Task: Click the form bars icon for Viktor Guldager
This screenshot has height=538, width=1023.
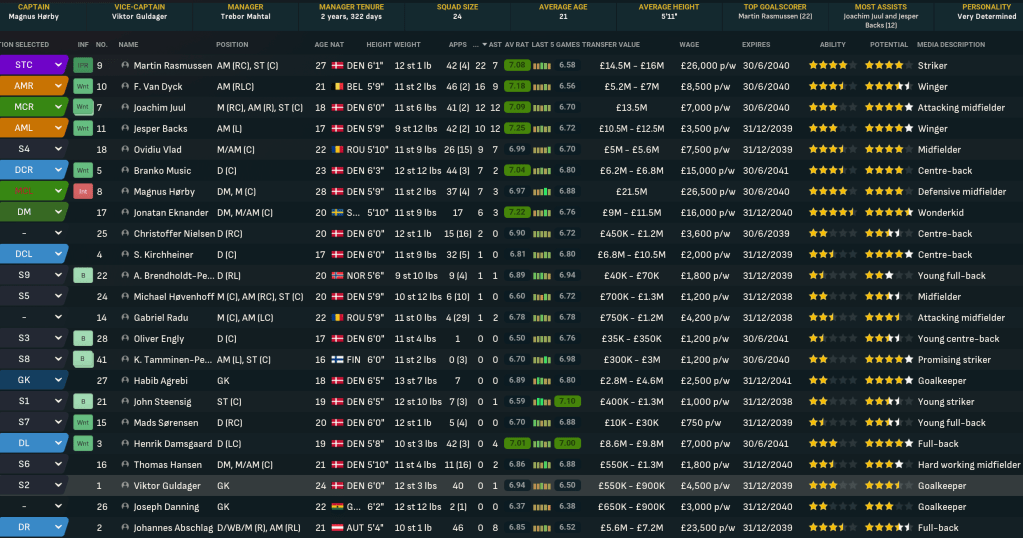Action: tap(541, 485)
